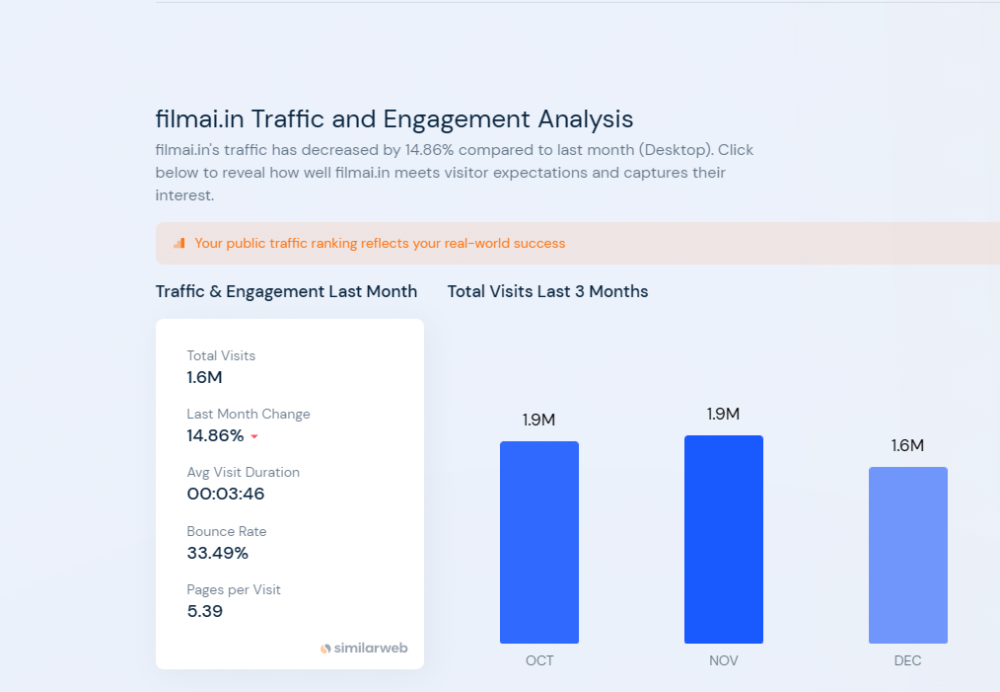Click the 1.6M label above the DEC bar
This screenshot has width=1000, height=692.
click(908, 445)
